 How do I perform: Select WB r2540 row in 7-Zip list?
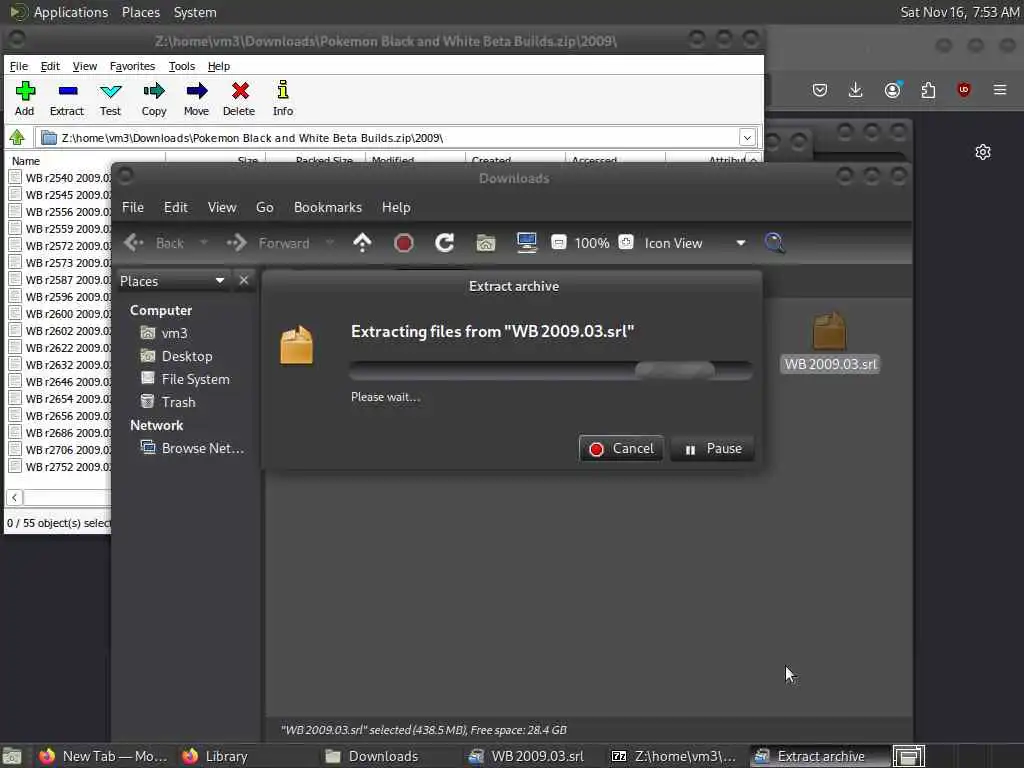[x=59, y=178]
